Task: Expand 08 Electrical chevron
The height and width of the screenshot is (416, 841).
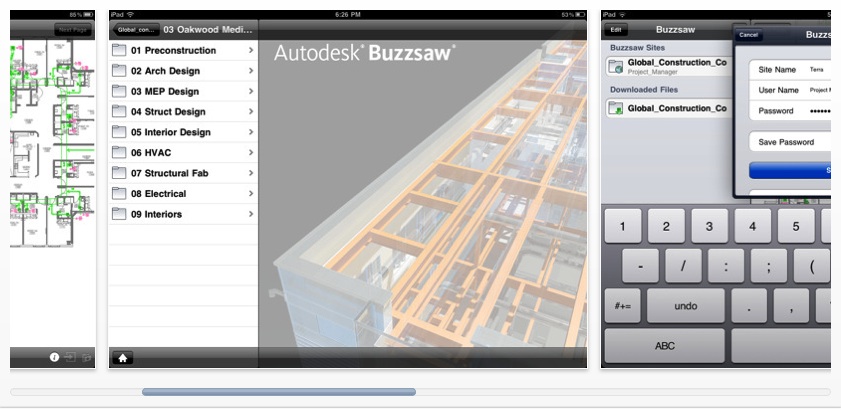Action: pyautogui.click(x=250, y=193)
